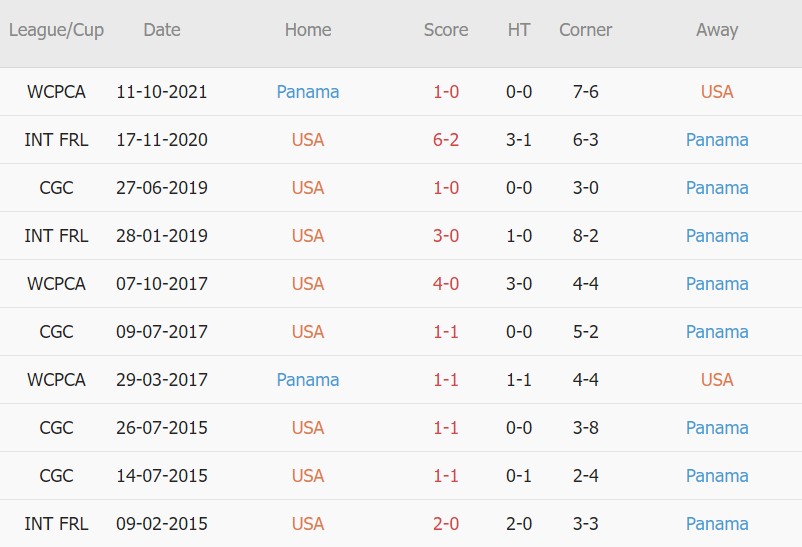Click the Date column header
The width and height of the screenshot is (802, 547).
point(162,30)
